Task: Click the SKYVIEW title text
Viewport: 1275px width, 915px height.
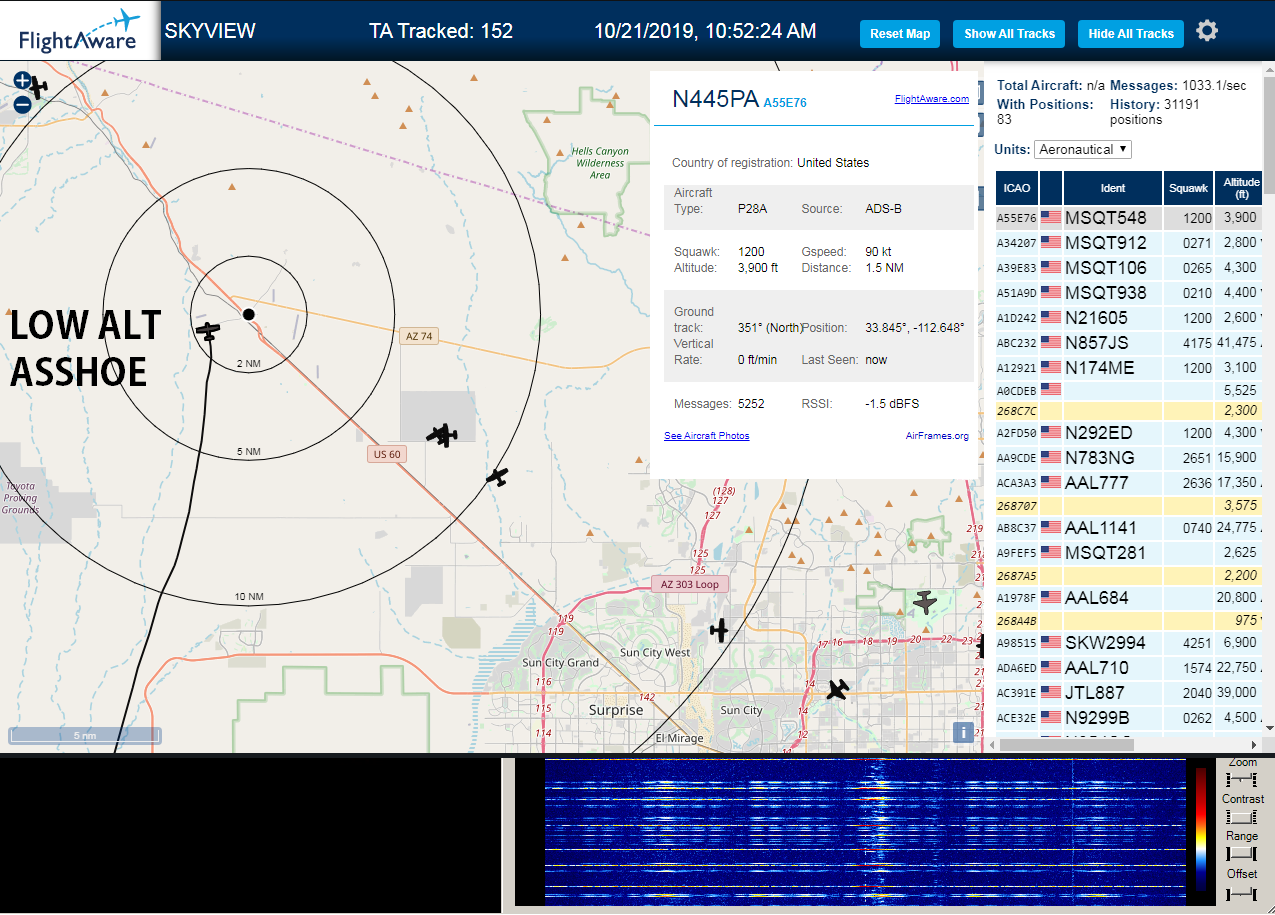Action: (210, 31)
